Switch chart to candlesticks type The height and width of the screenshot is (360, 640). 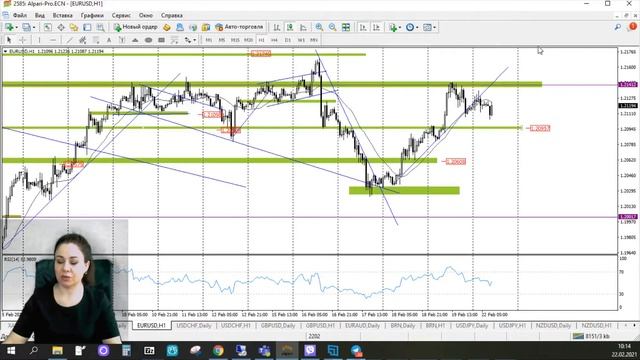[290, 27]
